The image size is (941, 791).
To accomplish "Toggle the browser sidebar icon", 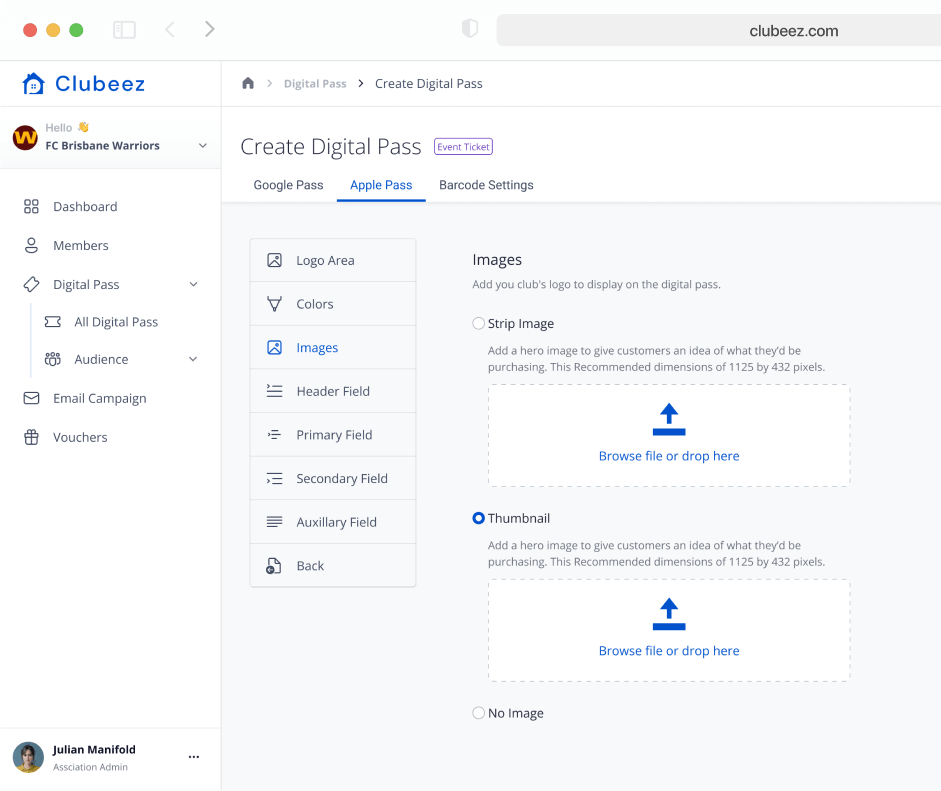I will pyautogui.click(x=124, y=30).
